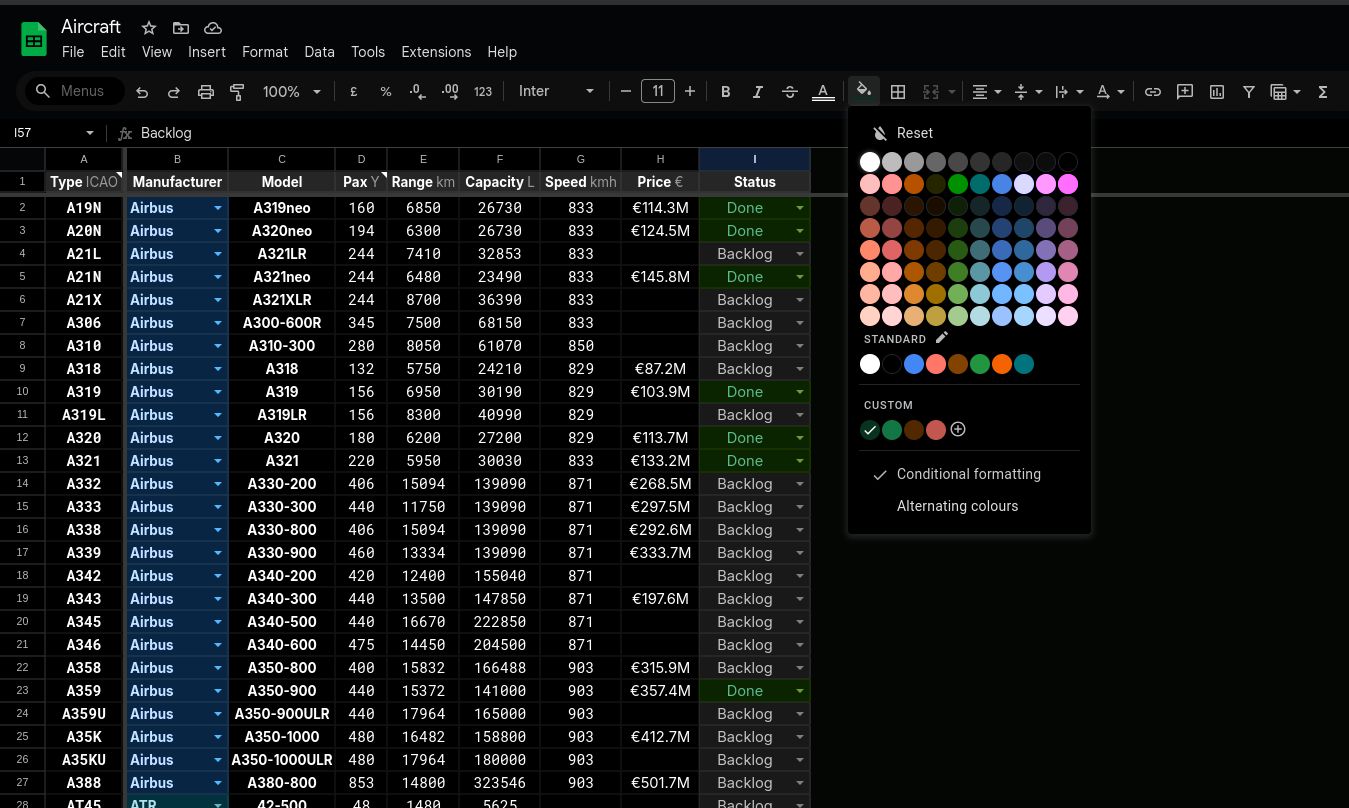Open the Insert menu
The height and width of the screenshot is (808, 1349).
point(207,52)
